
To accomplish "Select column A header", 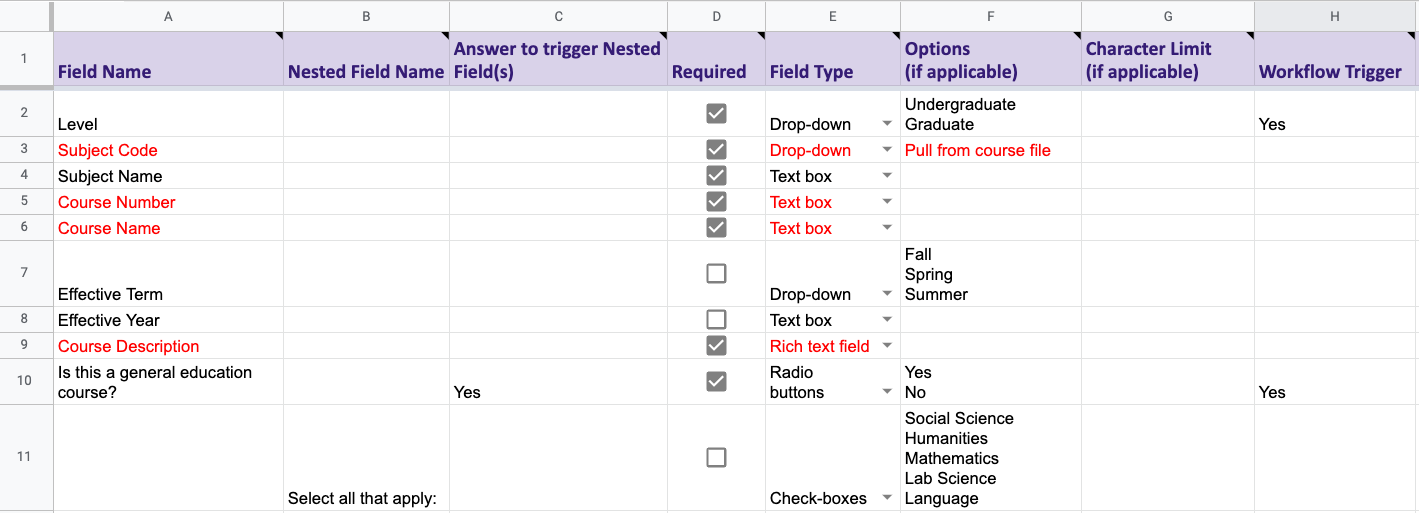I will pos(168,16).
